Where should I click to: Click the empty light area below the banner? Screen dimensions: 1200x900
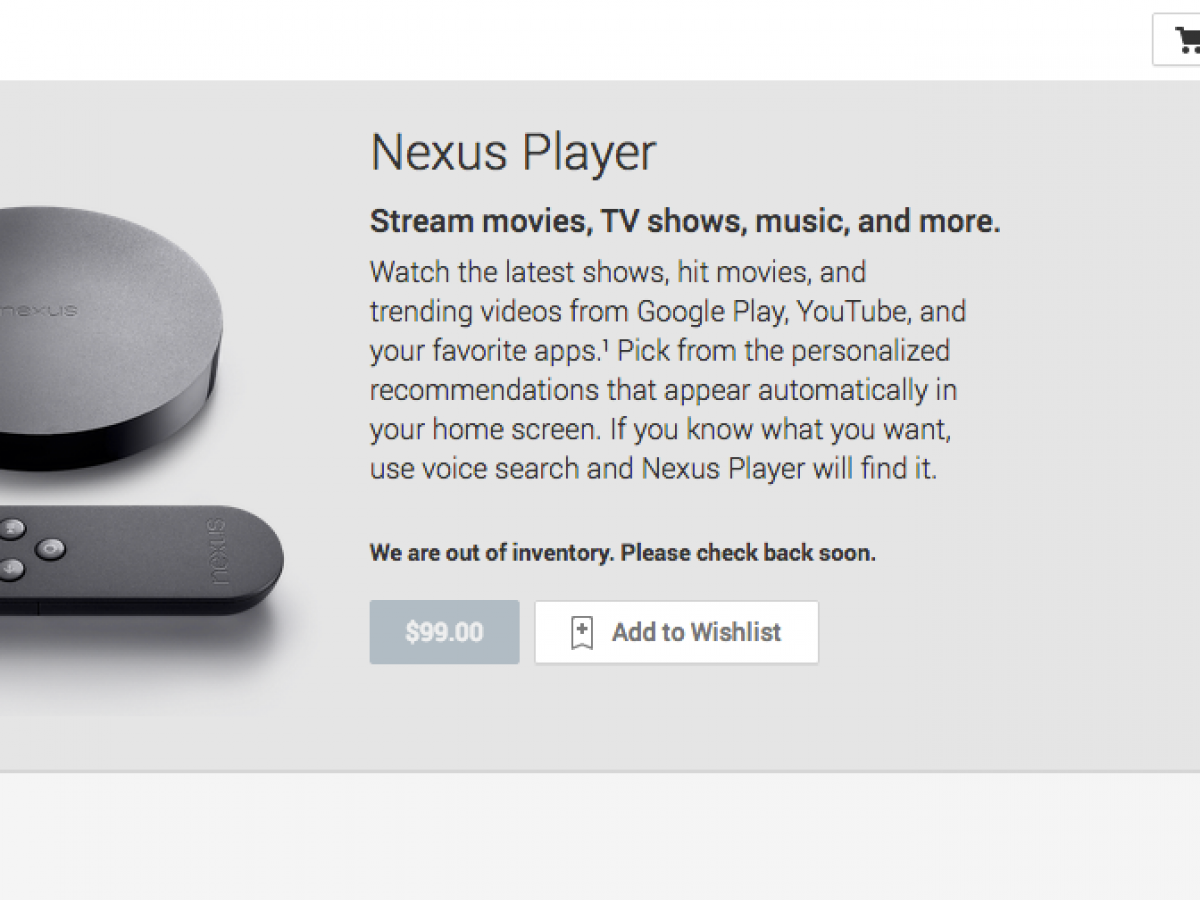click(x=600, y=836)
